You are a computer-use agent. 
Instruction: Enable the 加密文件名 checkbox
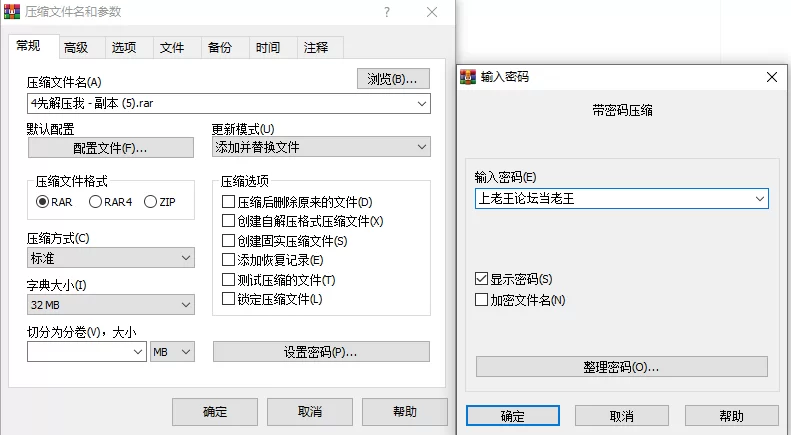point(481,300)
